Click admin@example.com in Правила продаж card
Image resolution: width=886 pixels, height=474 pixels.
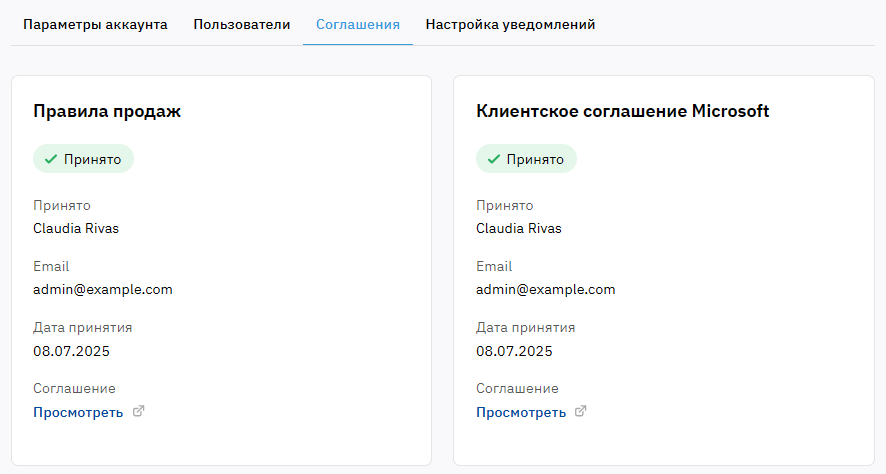click(x=103, y=289)
